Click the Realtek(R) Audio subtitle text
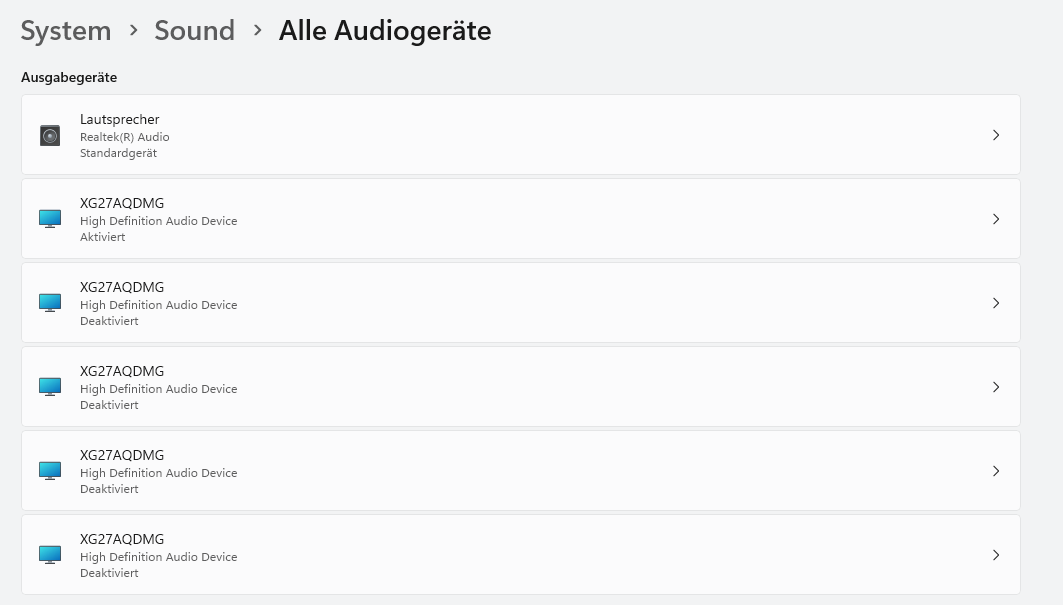1063x605 pixels. click(x=125, y=137)
